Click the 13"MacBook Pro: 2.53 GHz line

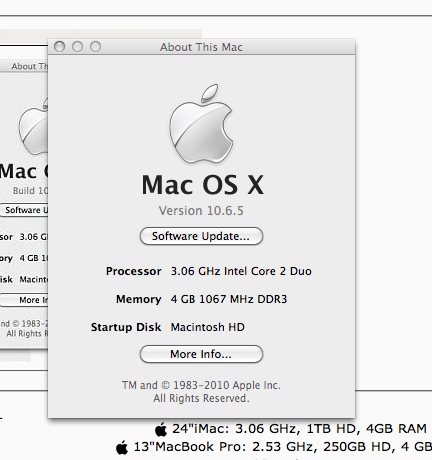(x=283, y=447)
